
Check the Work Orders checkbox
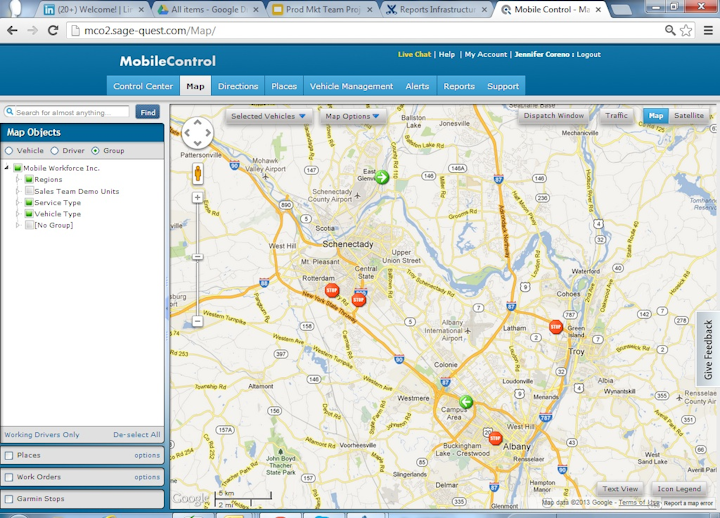point(9,477)
